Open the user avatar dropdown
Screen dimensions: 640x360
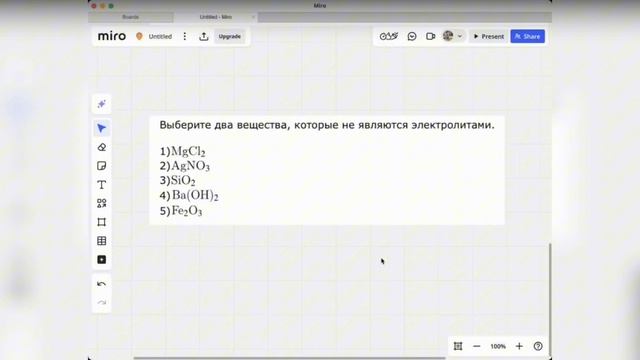[452, 36]
